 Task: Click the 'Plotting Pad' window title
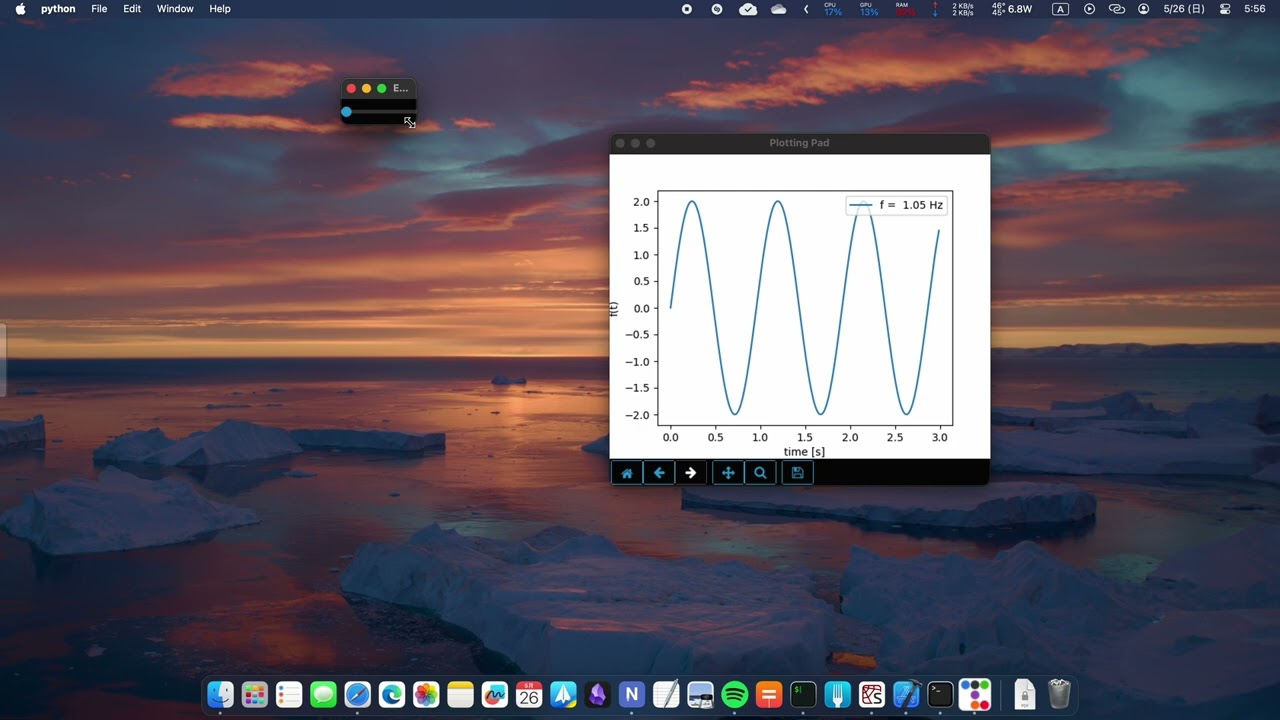coord(799,143)
